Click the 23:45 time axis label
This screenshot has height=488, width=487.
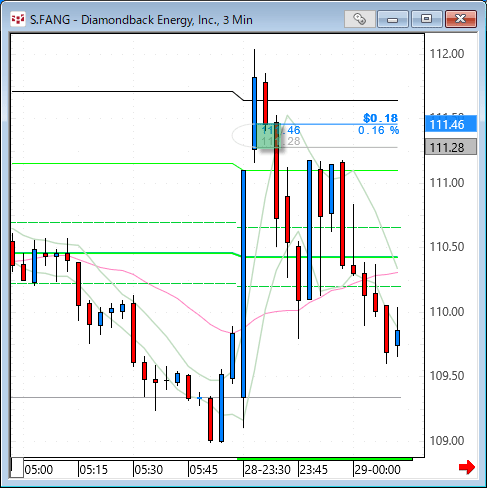coord(314,470)
